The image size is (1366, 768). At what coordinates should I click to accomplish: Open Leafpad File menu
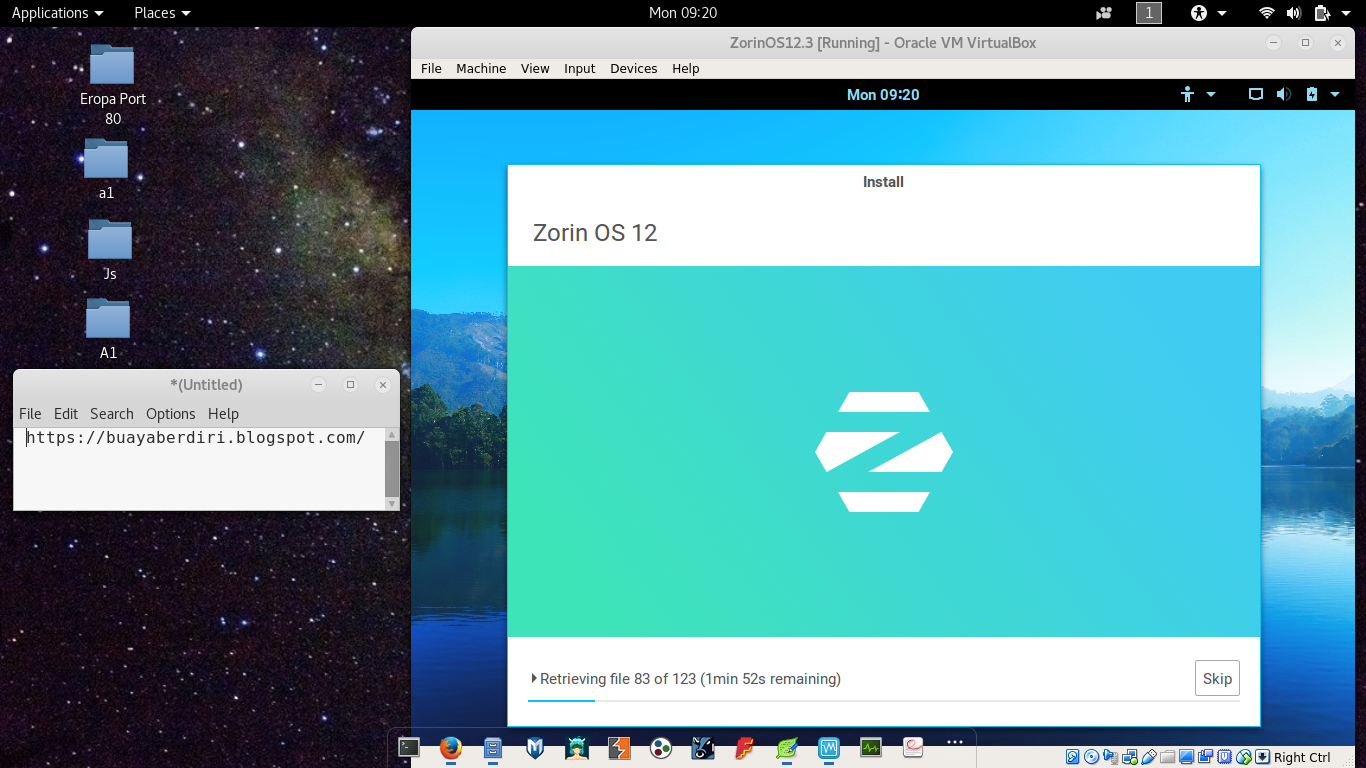(x=30, y=413)
